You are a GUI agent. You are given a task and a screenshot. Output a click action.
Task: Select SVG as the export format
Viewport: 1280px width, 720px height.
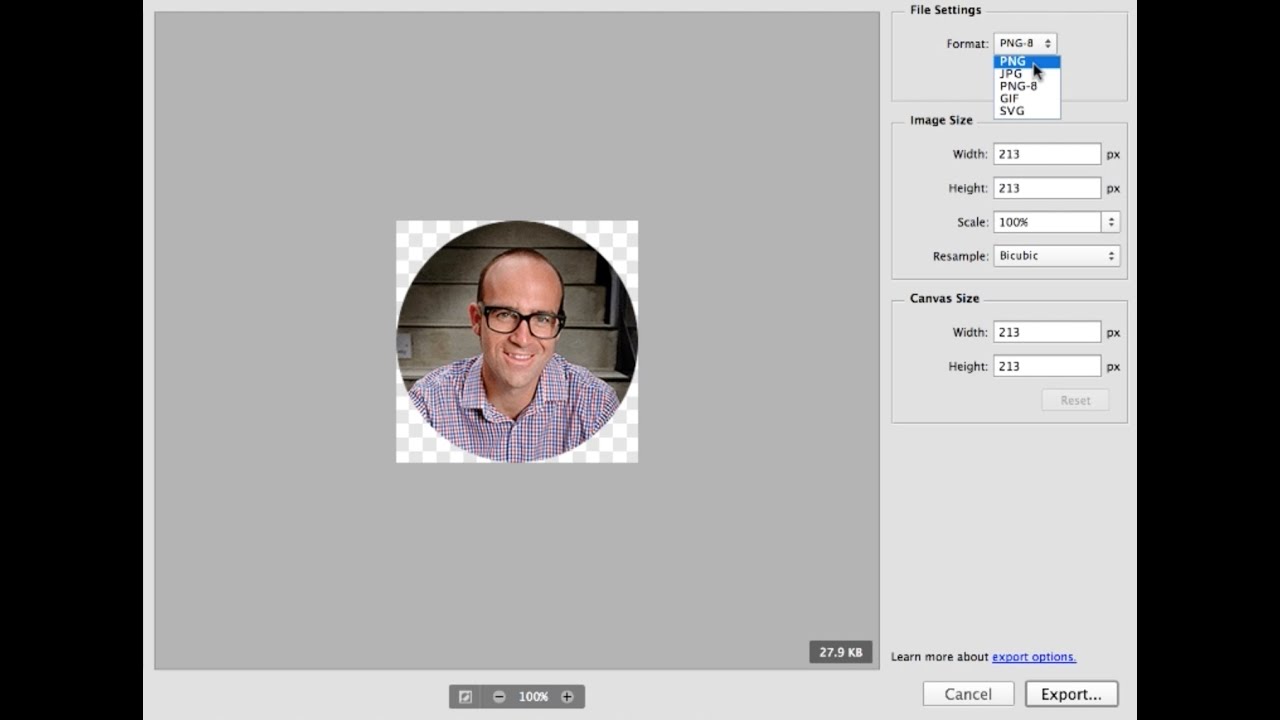(1011, 111)
